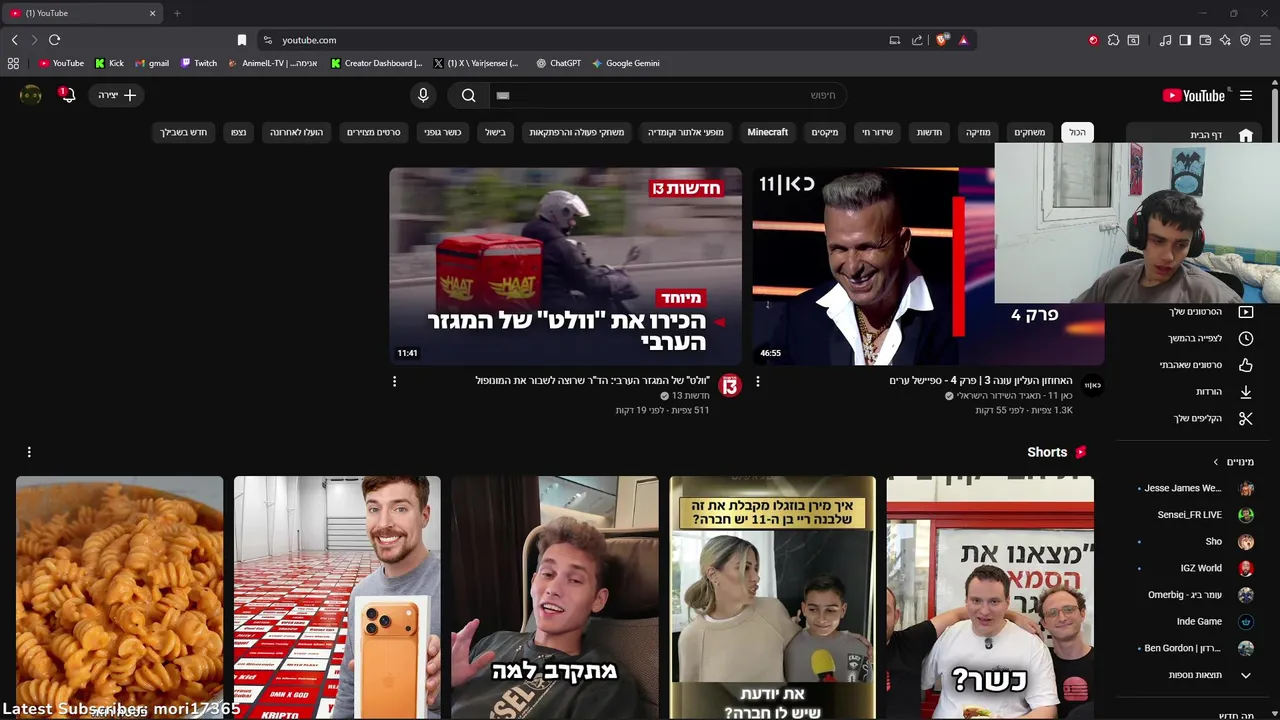This screenshot has width=1280, height=720.
Task: Open the bookmarks bar apps grid icon
Action: tap(13, 63)
